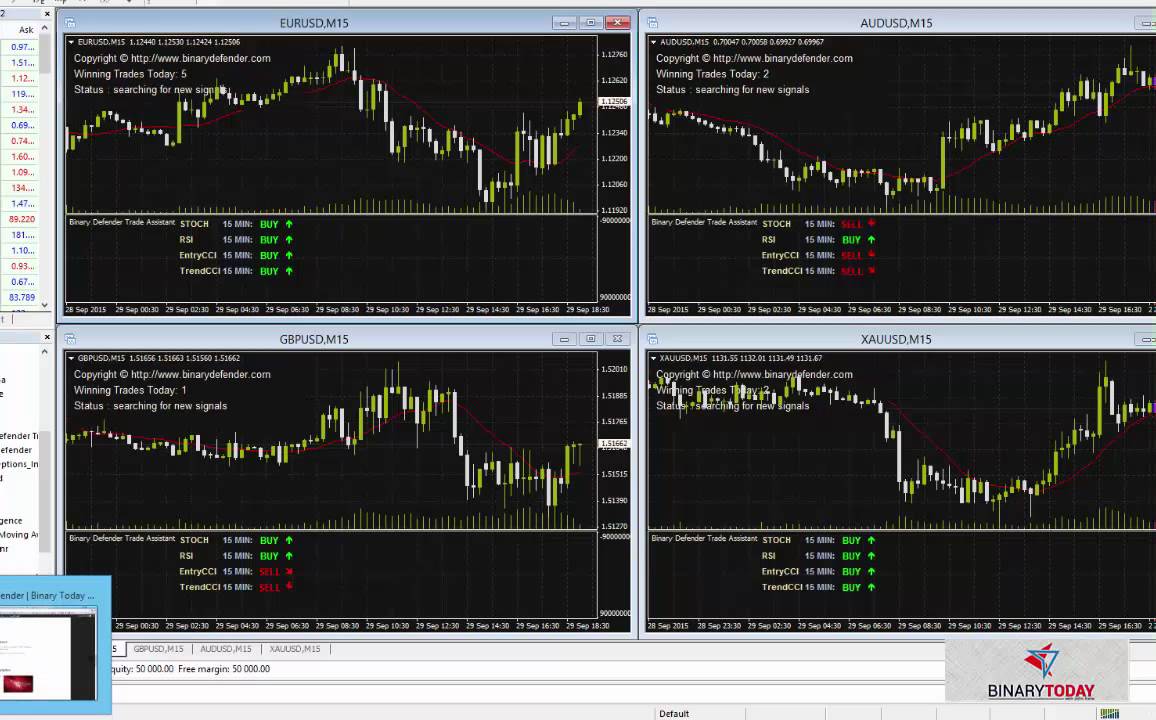Click the red arrow beside GBPUSD TrendCCI SELL
This screenshot has height=720, width=1156.
(289, 587)
